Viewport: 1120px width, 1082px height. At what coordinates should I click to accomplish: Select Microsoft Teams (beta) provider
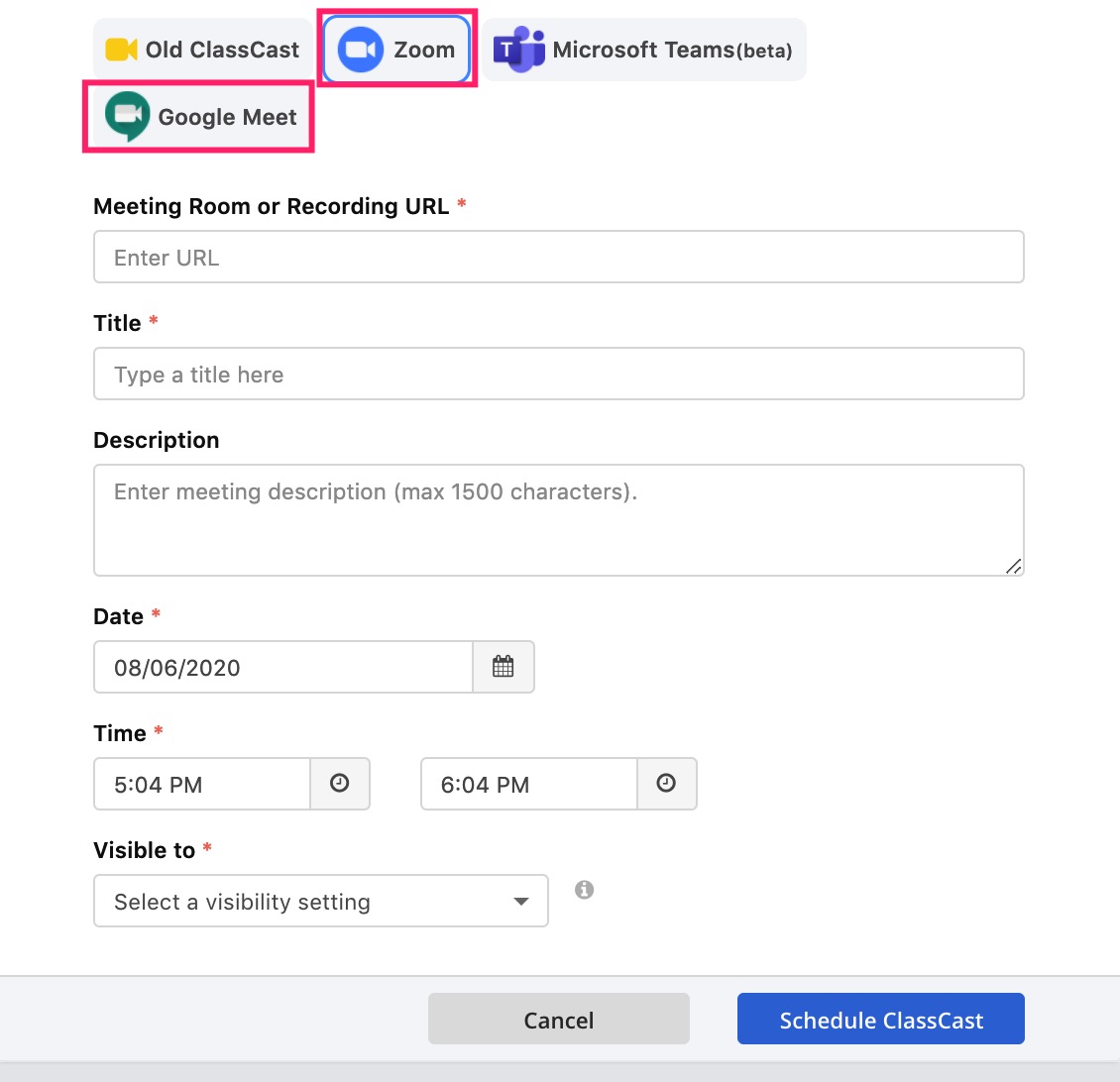click(643, 50)
